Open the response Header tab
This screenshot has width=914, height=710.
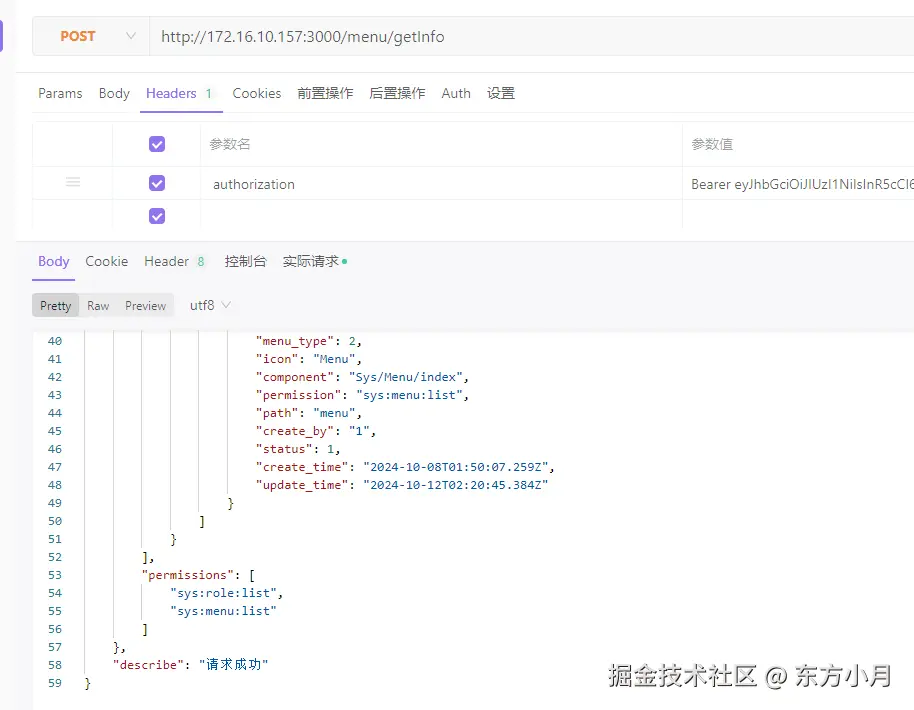click(x=174, y=261)
